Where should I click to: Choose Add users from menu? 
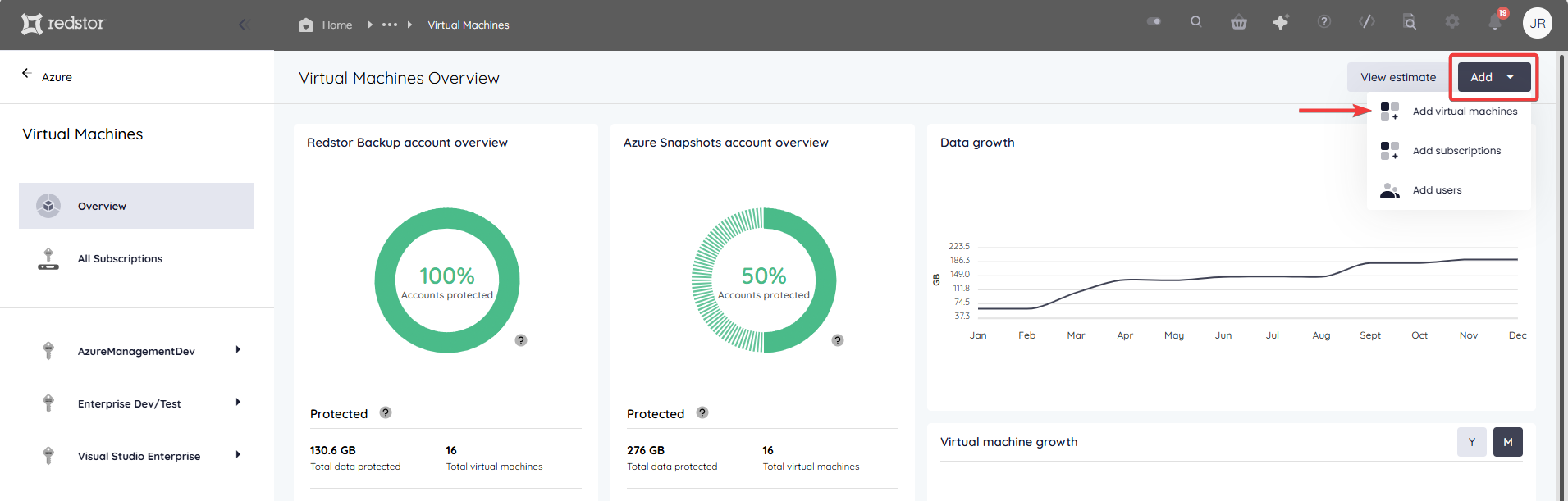coord(1449,190)
